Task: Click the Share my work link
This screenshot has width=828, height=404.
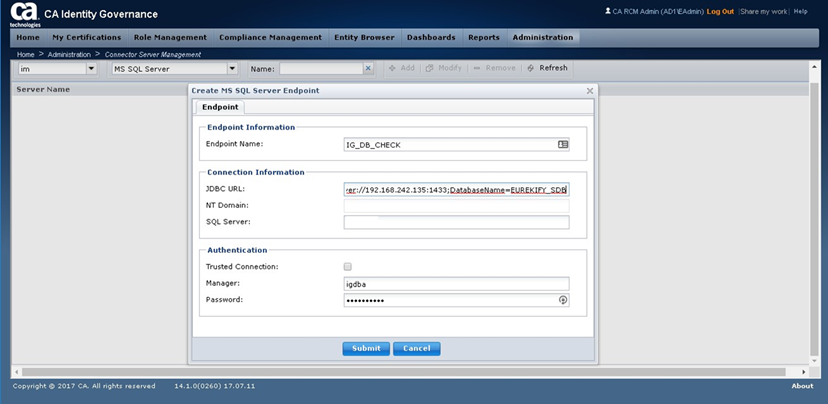Action: (764, 12)
